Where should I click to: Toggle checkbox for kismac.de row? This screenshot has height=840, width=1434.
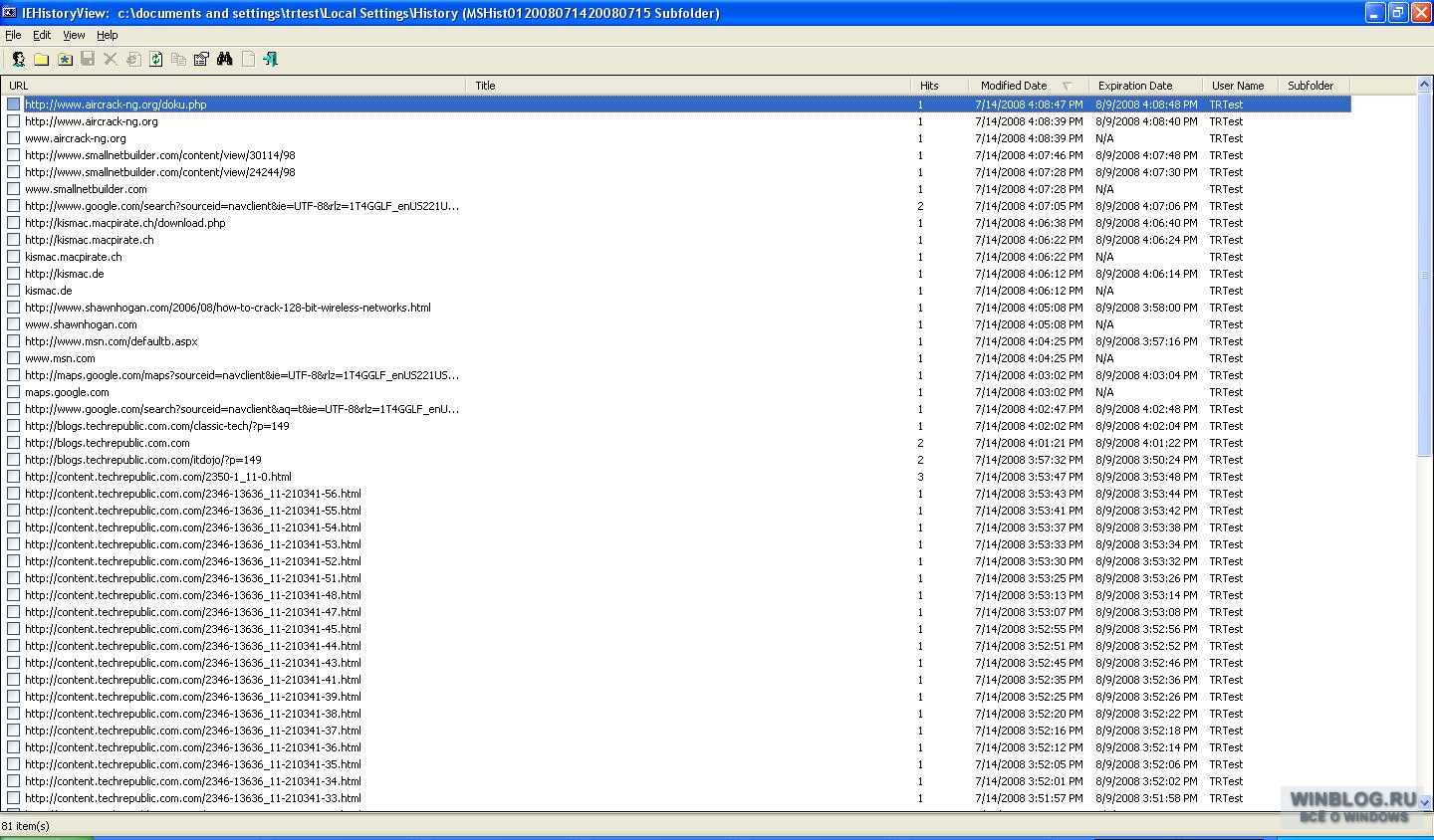[14, 291]
